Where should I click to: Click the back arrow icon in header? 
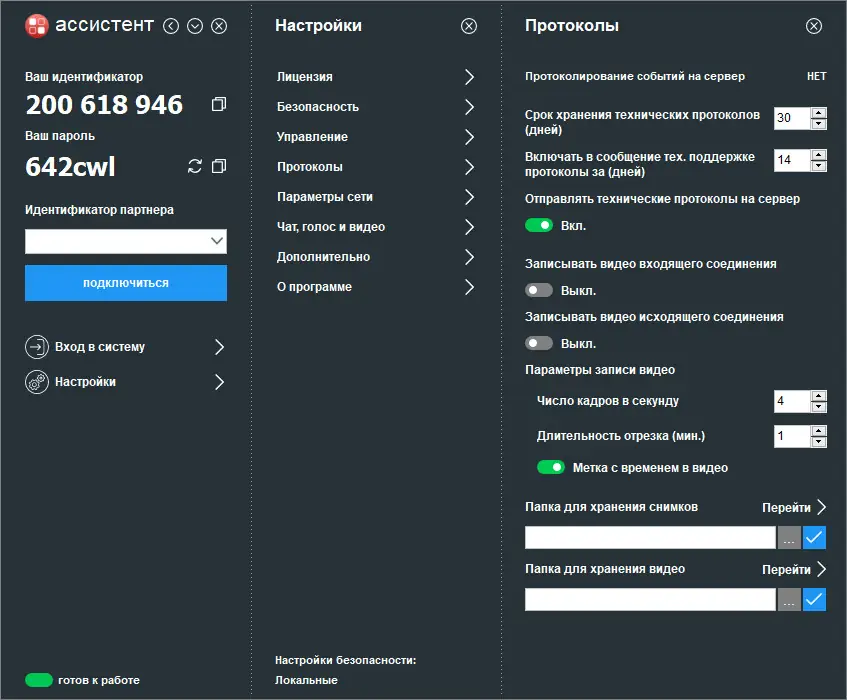[171, 26]
